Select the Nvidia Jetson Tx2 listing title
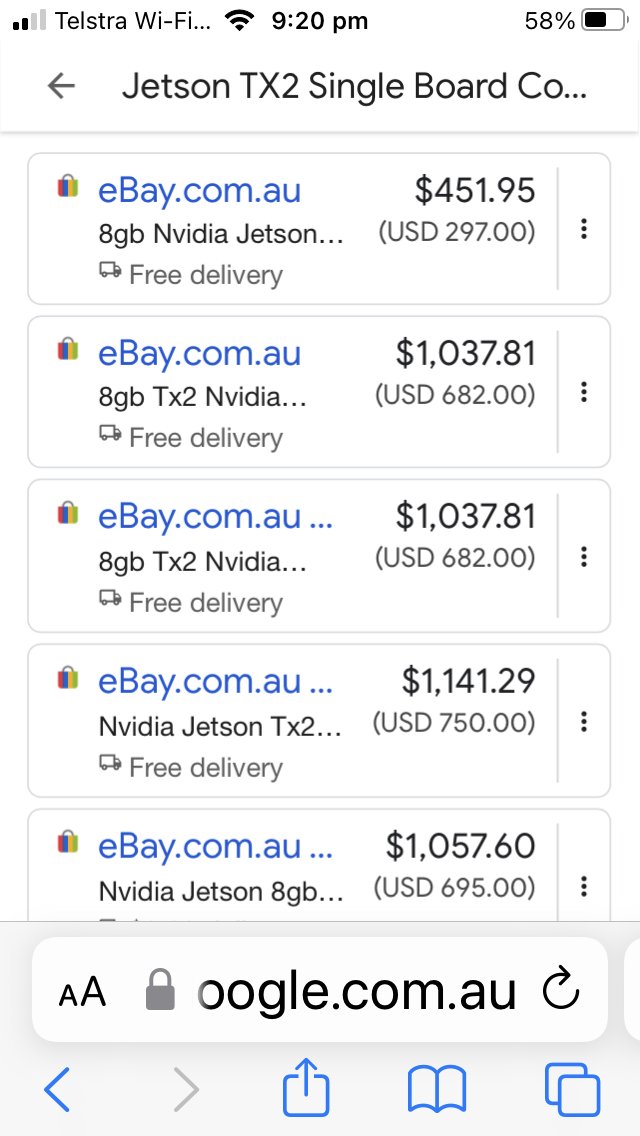 click(220, 726)
